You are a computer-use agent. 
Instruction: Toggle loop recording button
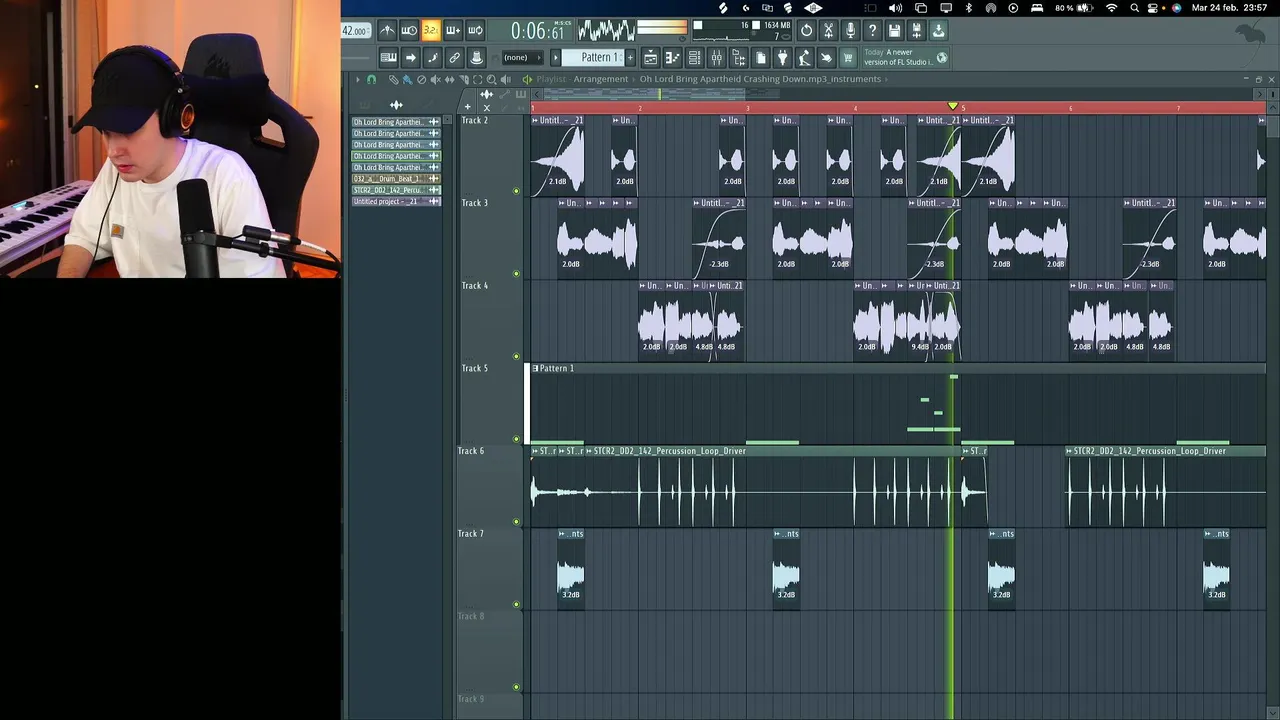475,31
